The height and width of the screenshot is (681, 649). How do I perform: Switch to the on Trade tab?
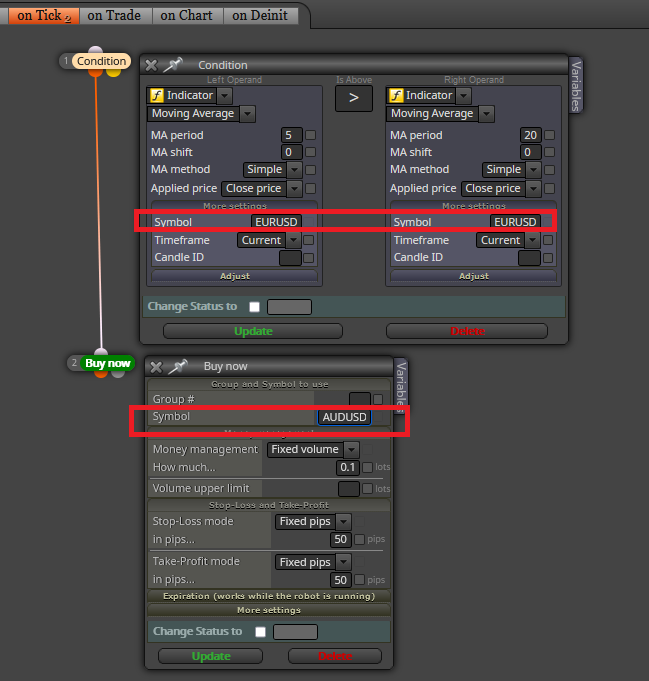coord(114,16)
